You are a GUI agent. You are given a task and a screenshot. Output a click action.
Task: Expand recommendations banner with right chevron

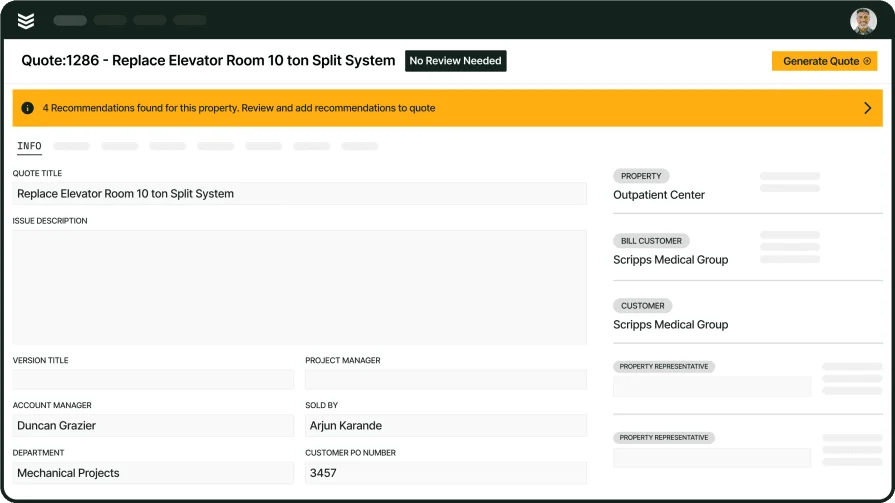[x=867, y=108]
